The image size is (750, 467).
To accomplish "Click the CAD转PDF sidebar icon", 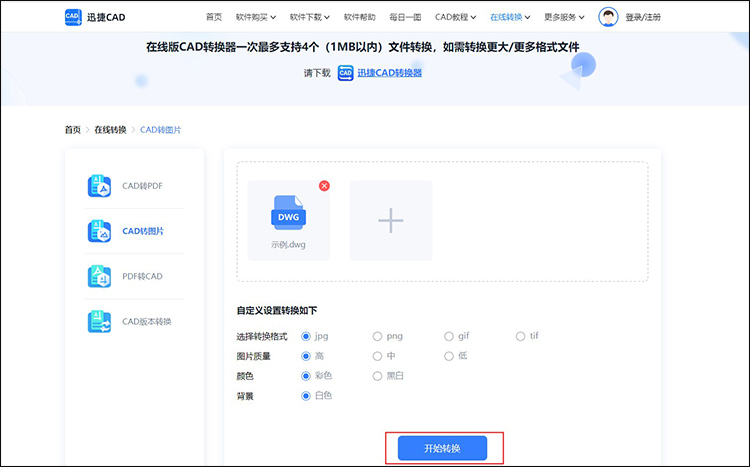I will click(98, 186).
